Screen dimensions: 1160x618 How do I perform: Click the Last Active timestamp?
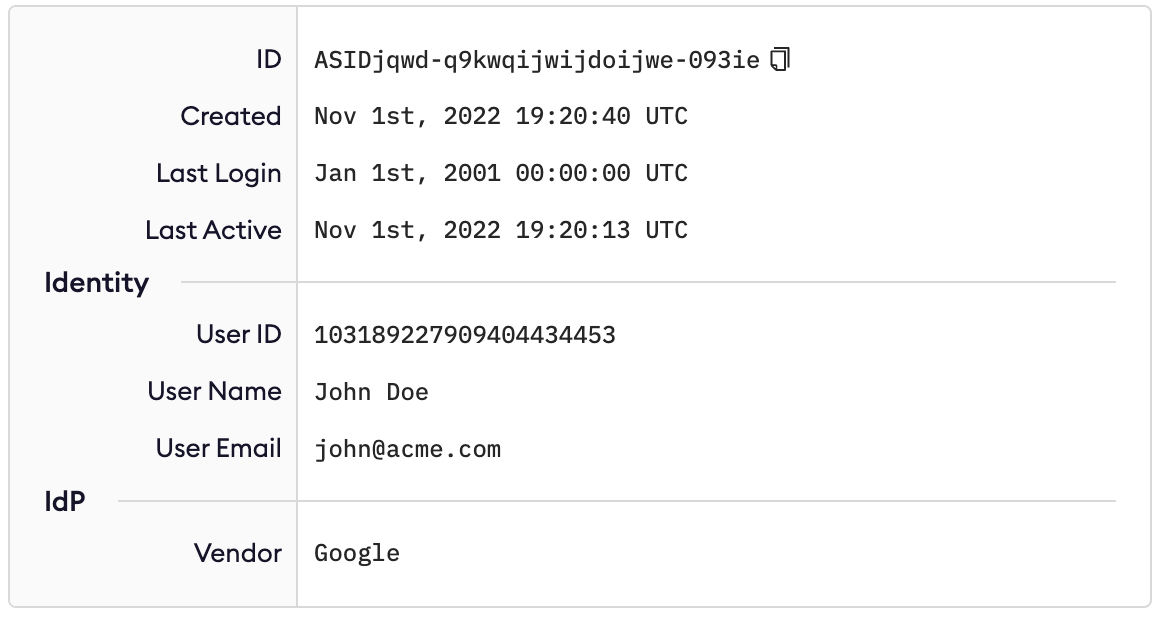(x=501, y=231)
